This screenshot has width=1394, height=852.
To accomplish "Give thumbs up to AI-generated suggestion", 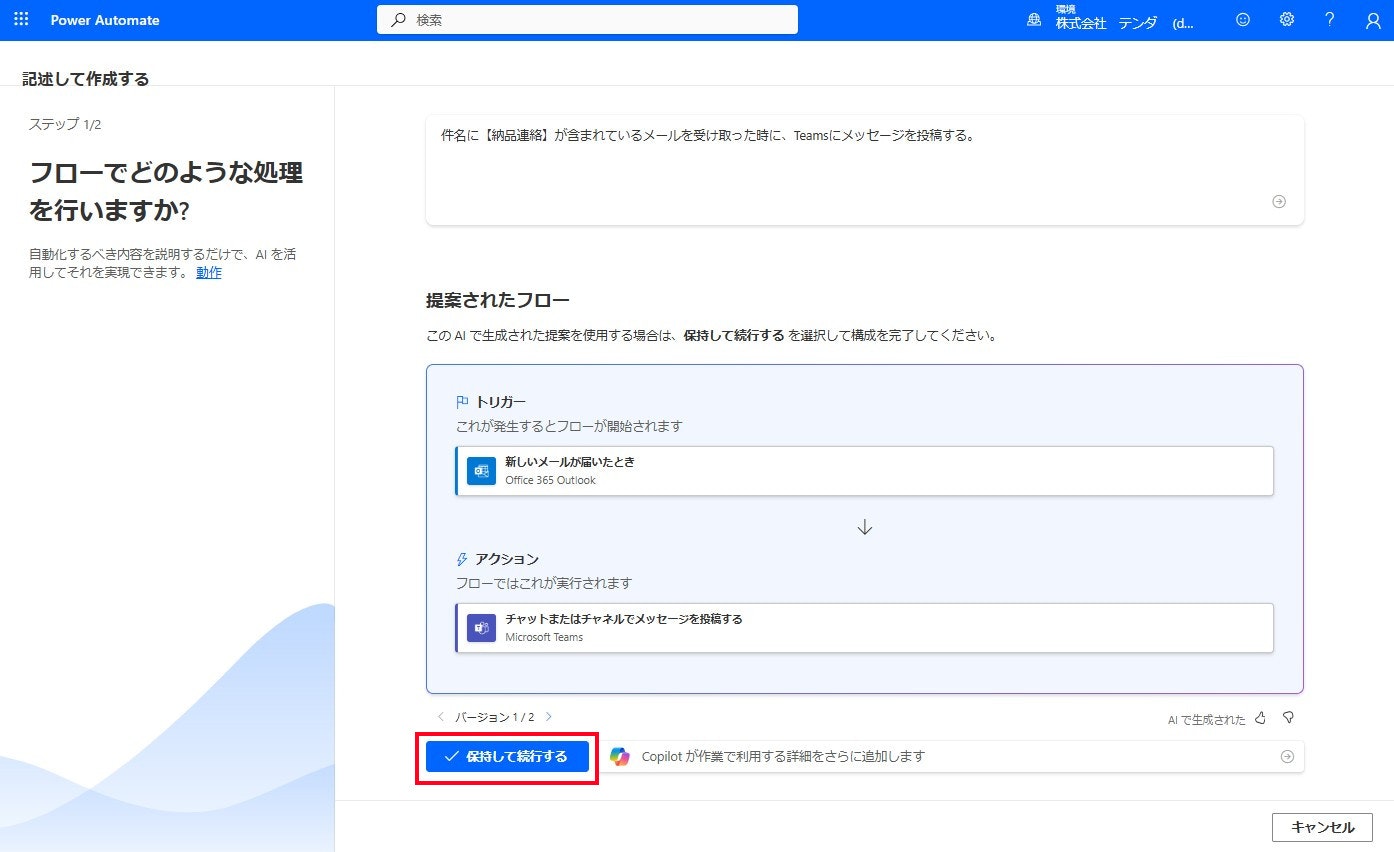I will coord(1262,717).
